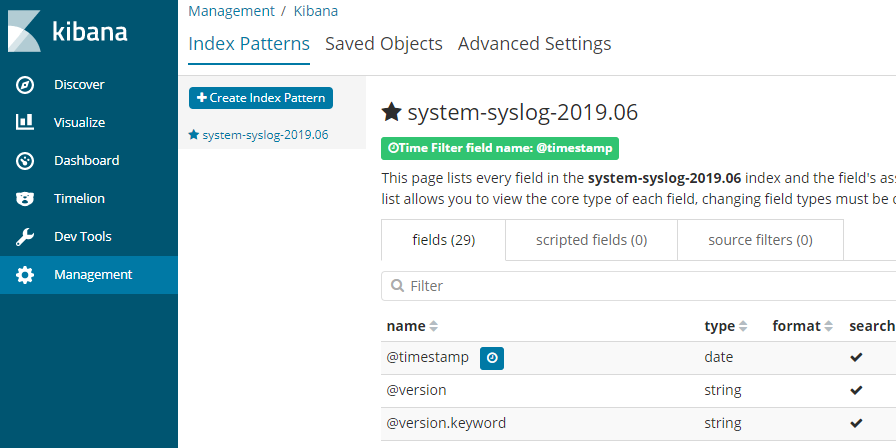
Task: Sort table by name column arrows
Action: coord(434,326)
